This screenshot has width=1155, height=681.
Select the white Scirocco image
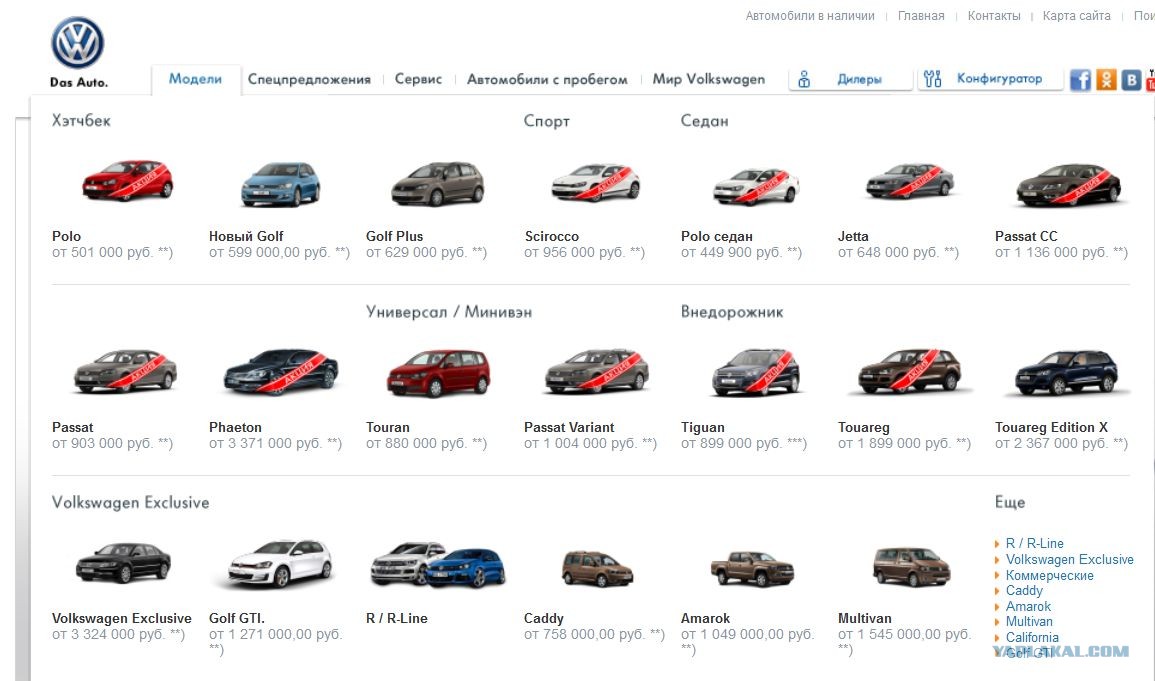click(x=596, y=183)
